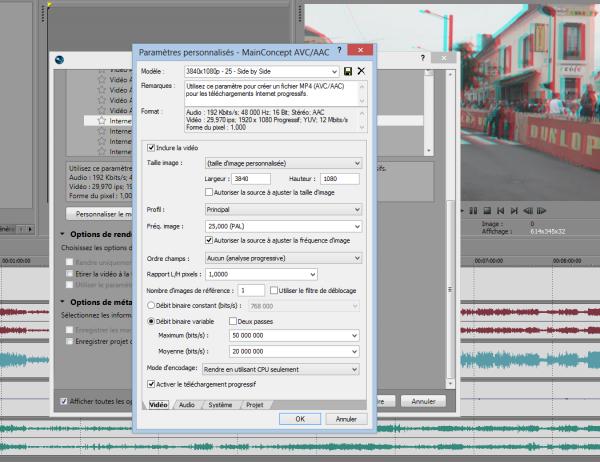Open the Système tab
600x462 pixels.
coord(220,405)
